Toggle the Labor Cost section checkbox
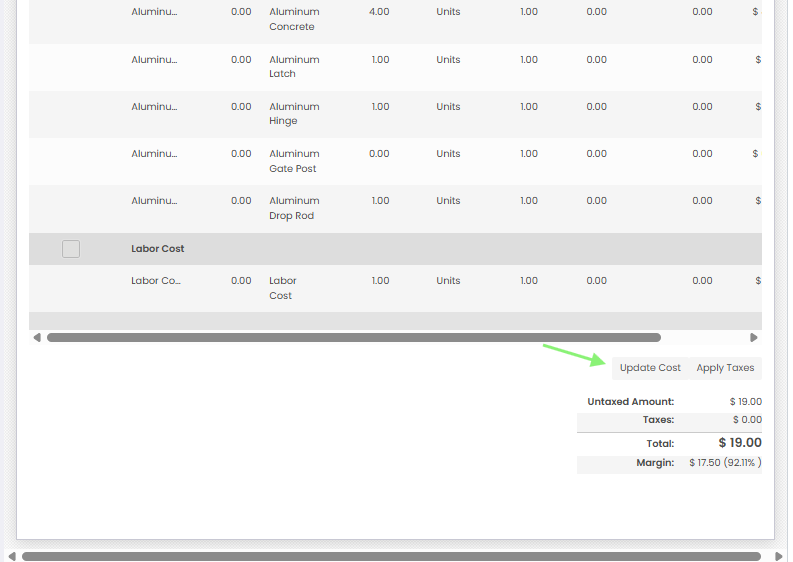793x562 pixels. pyautogui.click(x=71, y=249)
